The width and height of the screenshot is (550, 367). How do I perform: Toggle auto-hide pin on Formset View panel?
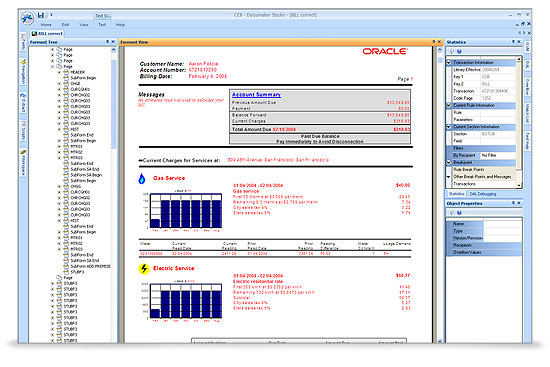434,42
